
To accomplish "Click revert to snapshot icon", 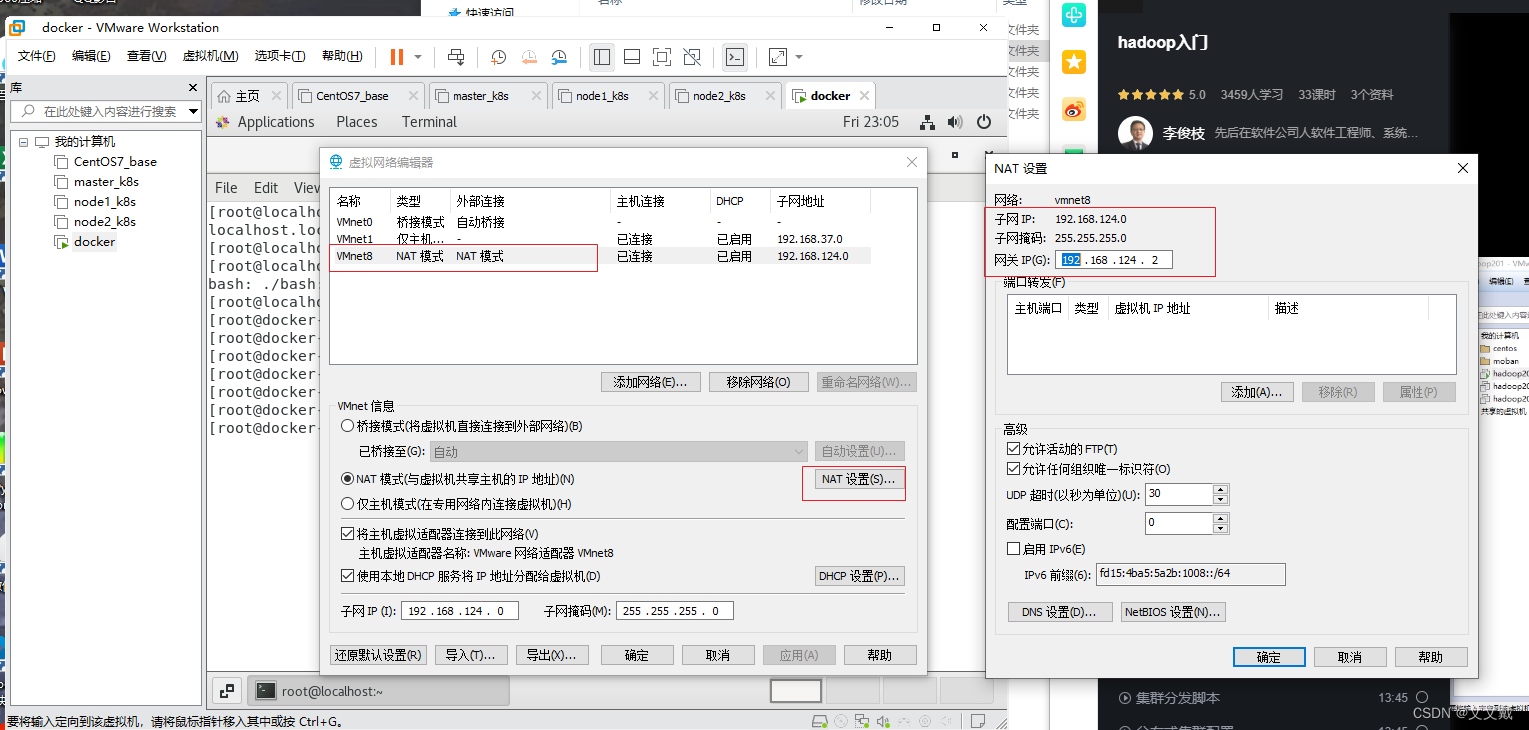I will pyautogui.click(x=529, y=57).
